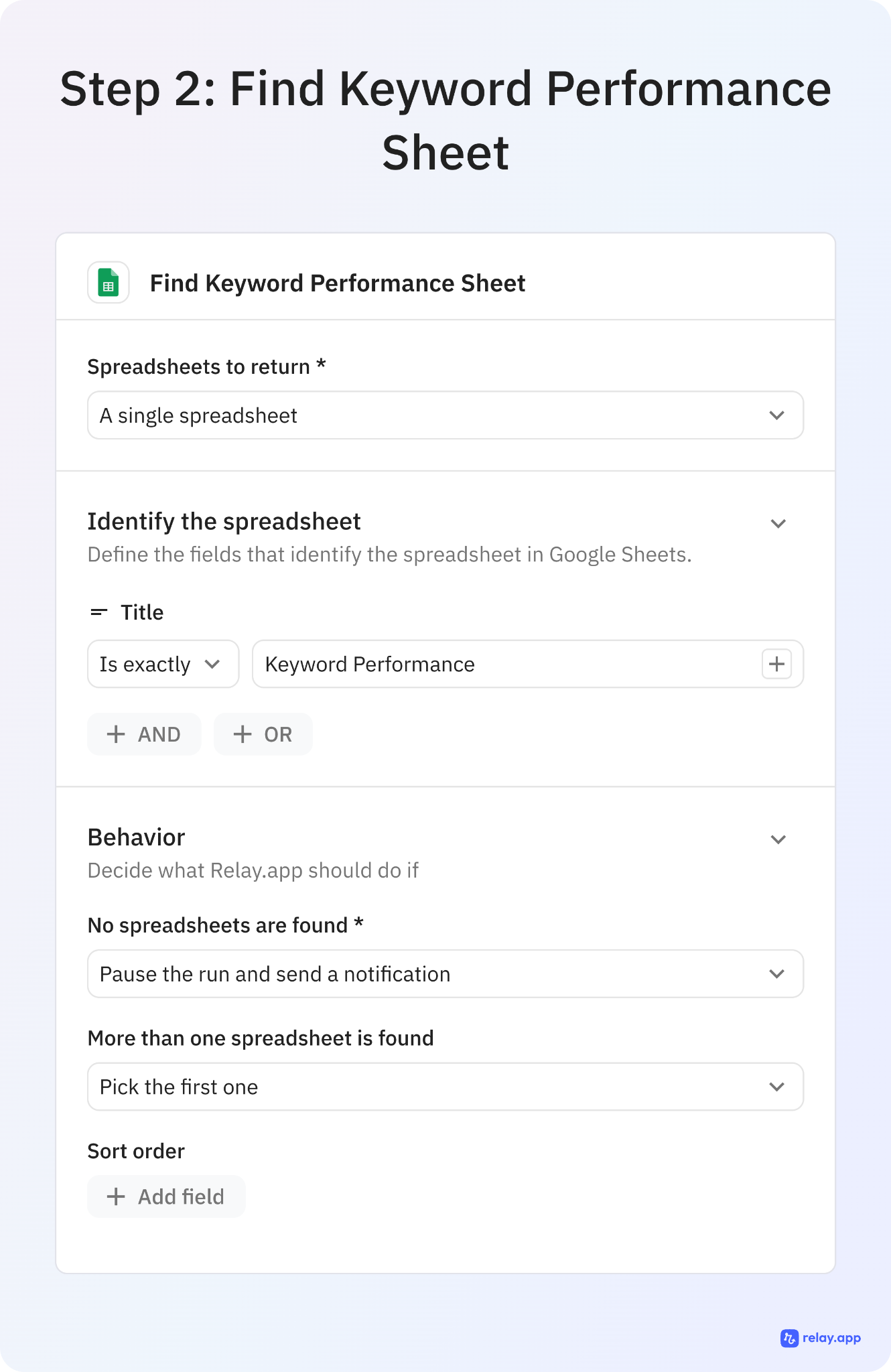Click the Sort order label
This screenshot has height=1372, width=891.
tap(136, 1151)
